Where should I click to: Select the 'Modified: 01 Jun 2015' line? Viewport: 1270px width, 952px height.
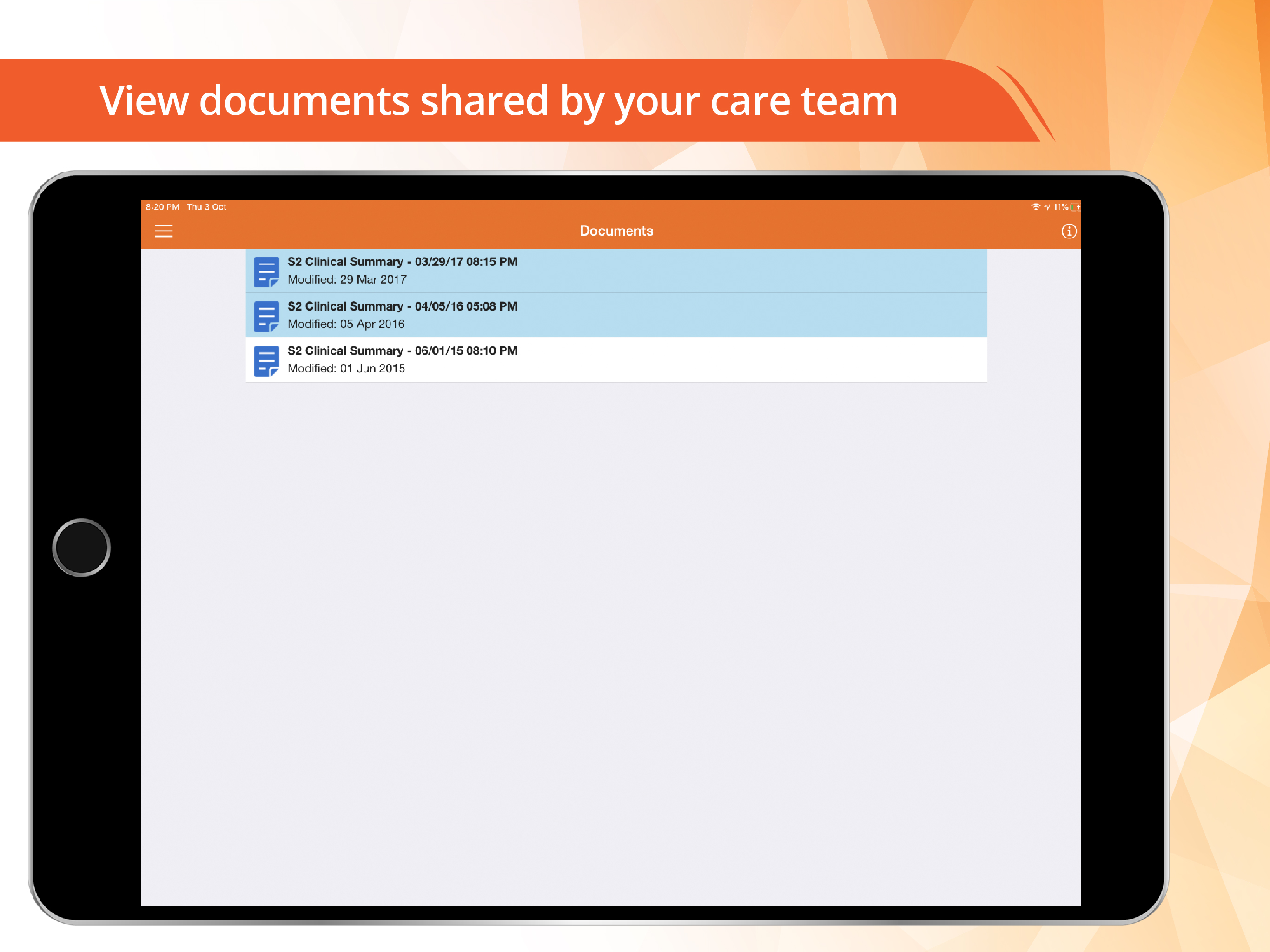pos(346,369)
